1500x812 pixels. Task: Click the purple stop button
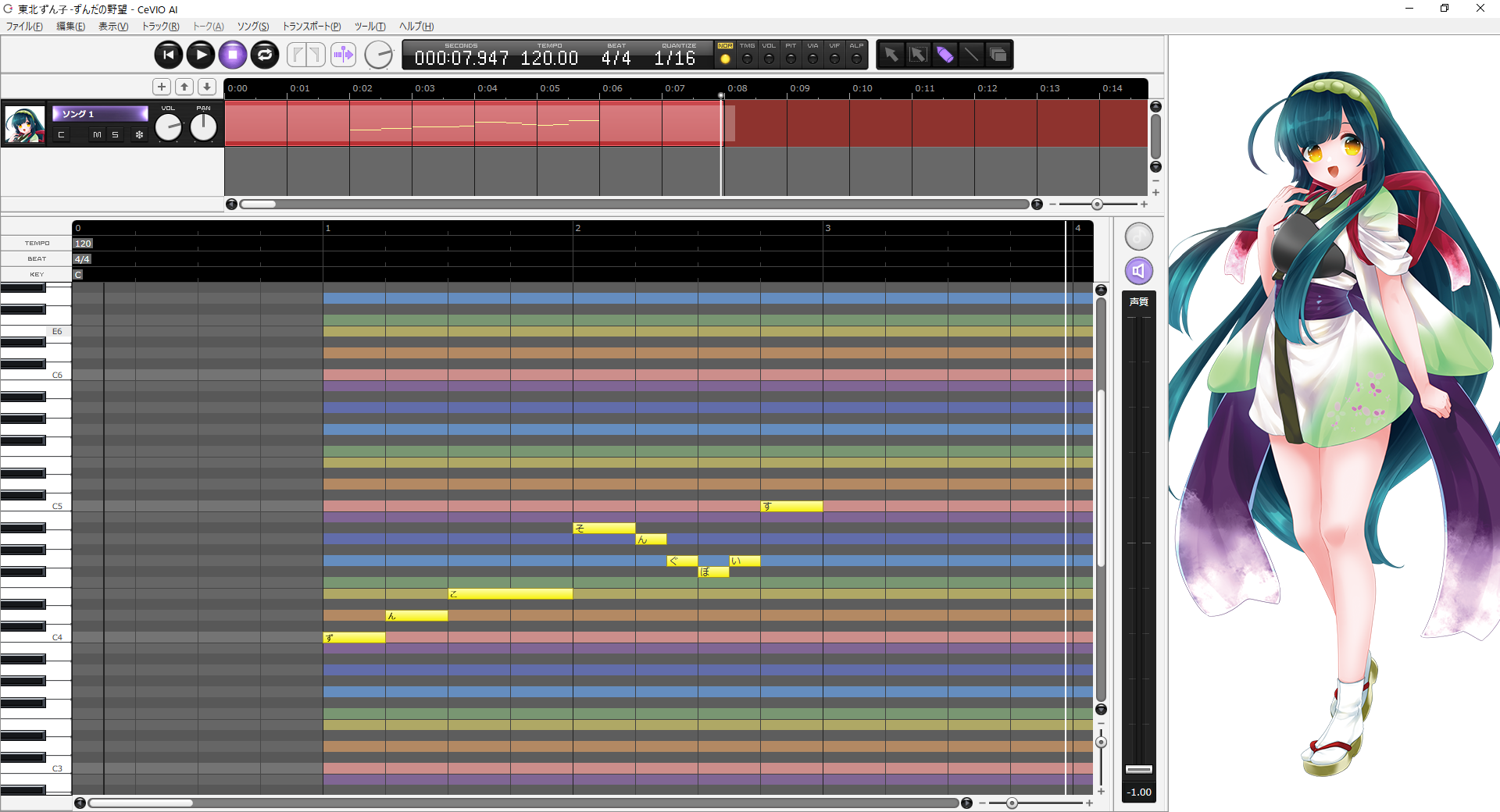tap(233, 55)
